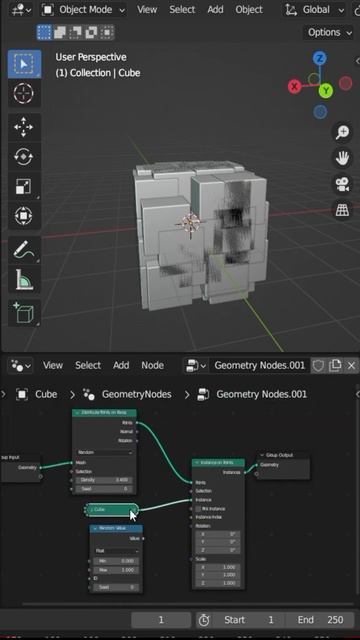Choose the Add Cube tool
Screen dimensions: 360x640
pos(24,313)
